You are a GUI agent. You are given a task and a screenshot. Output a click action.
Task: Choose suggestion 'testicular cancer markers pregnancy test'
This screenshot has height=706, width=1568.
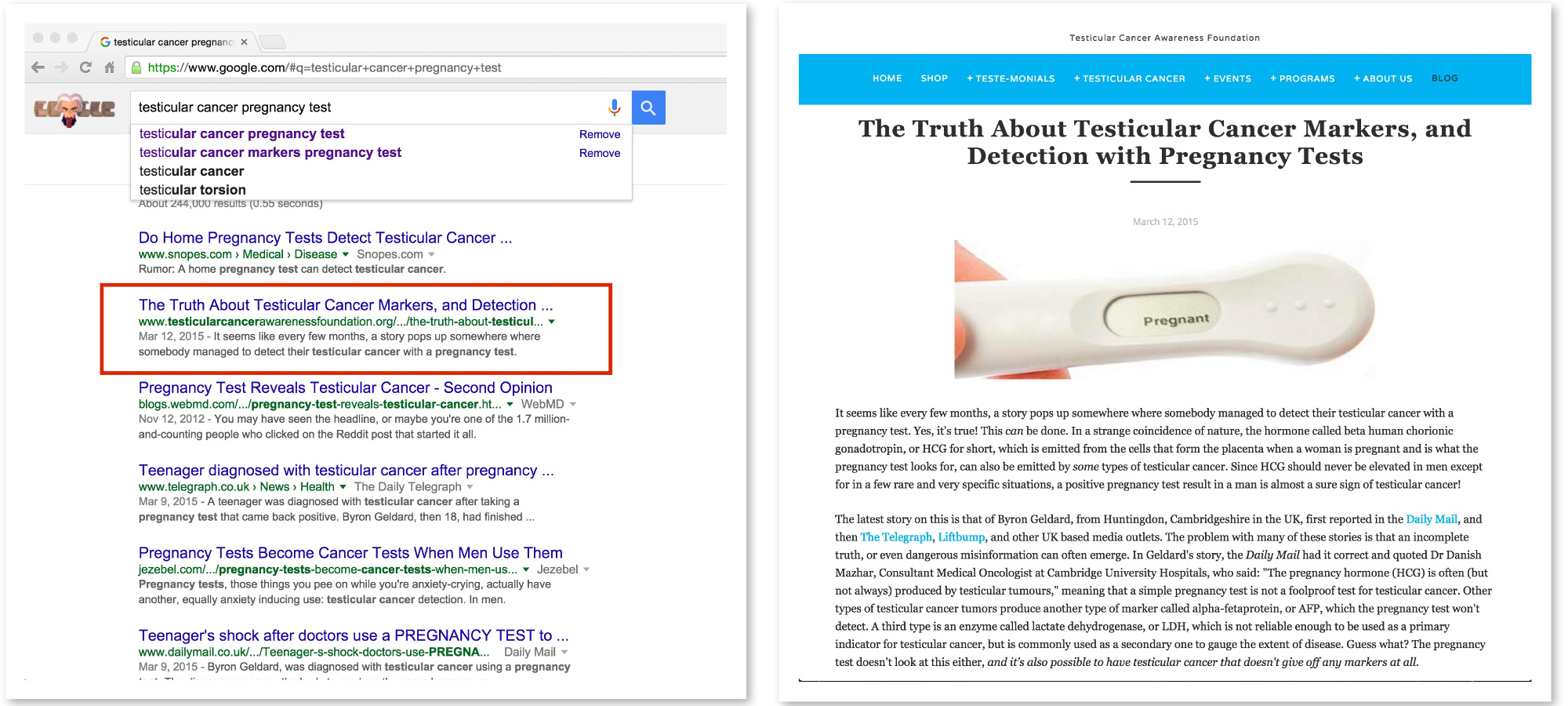pos(270,153)
